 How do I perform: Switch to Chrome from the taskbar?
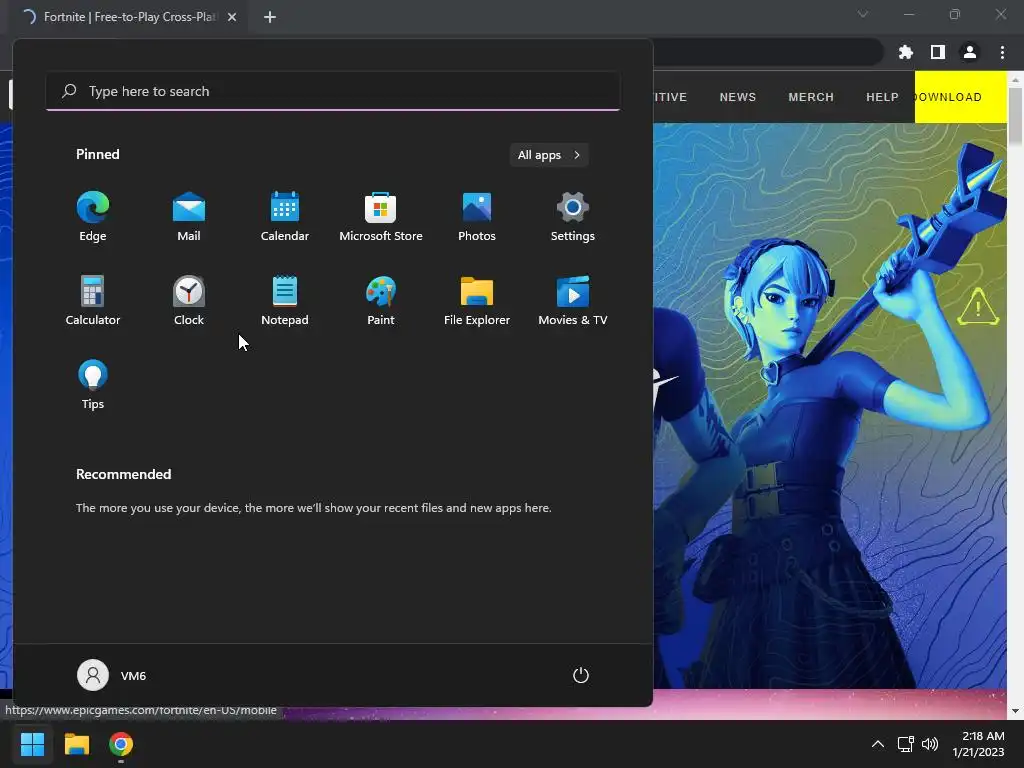pos(121,744)
